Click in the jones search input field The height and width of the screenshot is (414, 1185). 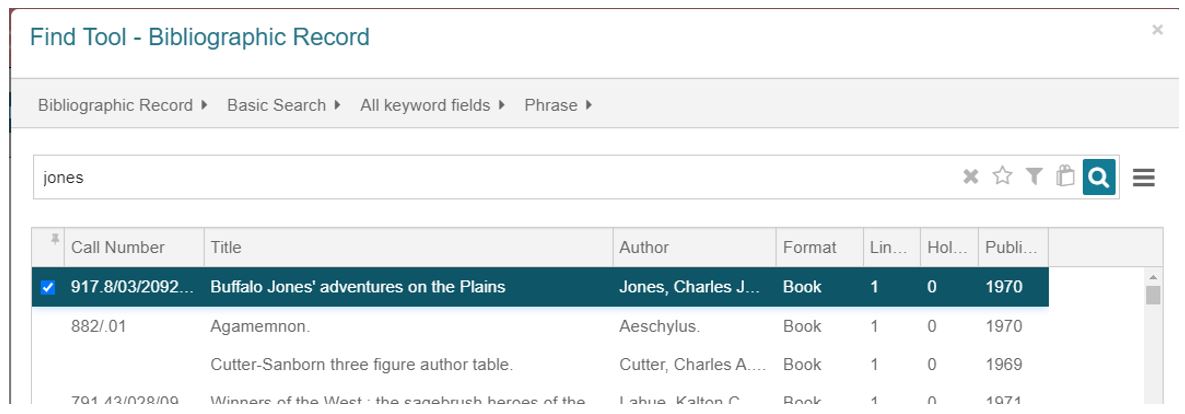[x=495, y=178]
